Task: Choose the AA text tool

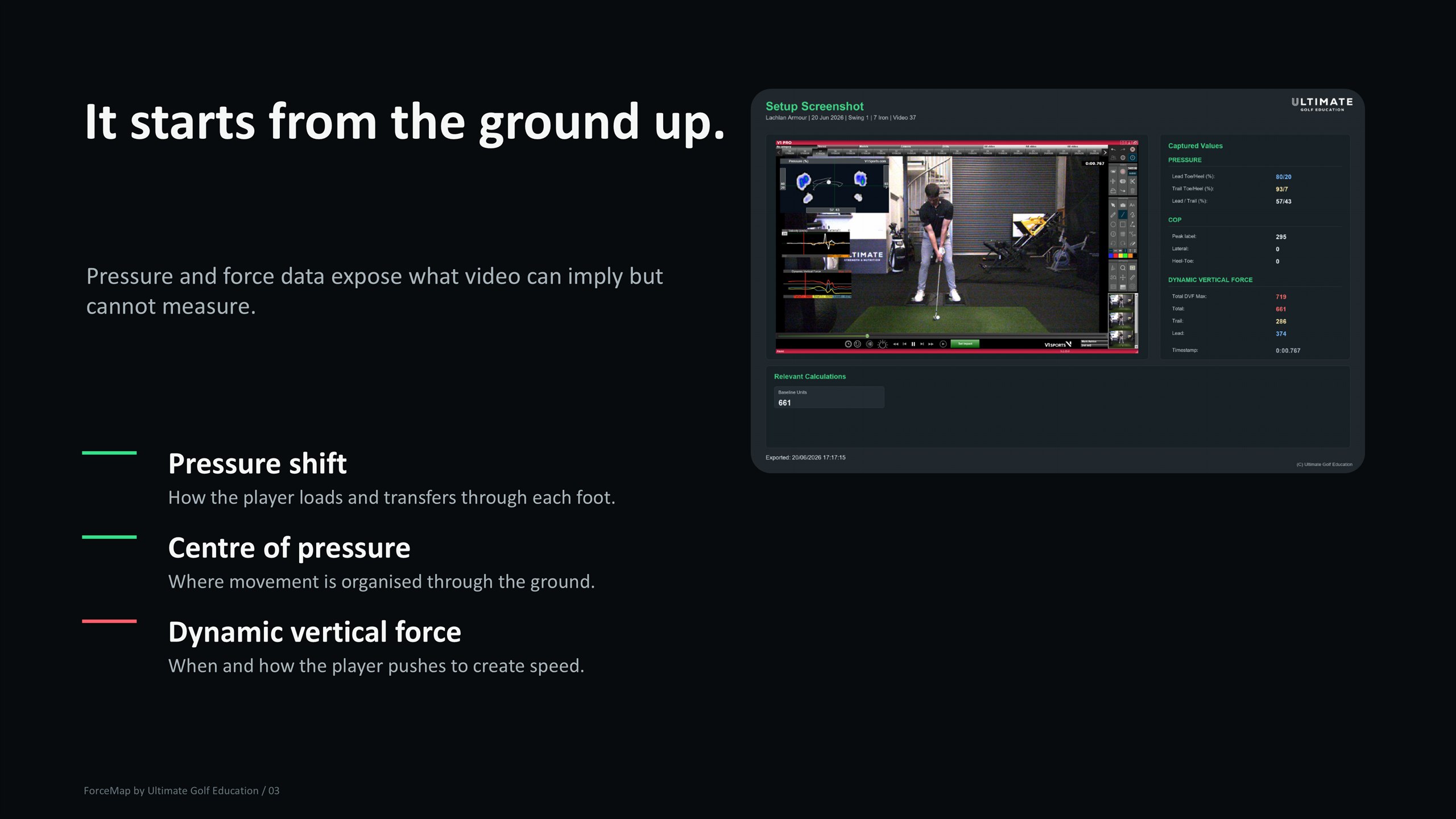Action: (x=1132, y=205)
